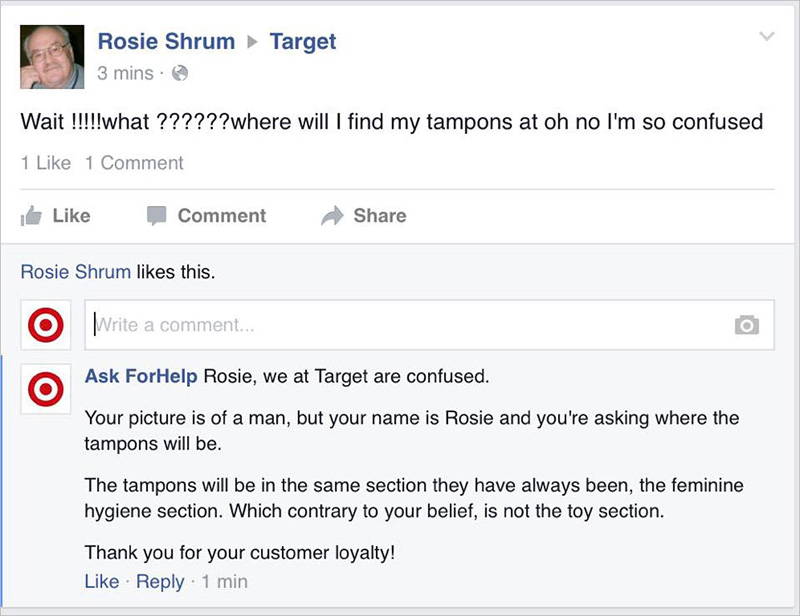Open Ask ForHelp commenter profile
The width and height of the screenshot is (800, 616).
click(x=141, y=376)
